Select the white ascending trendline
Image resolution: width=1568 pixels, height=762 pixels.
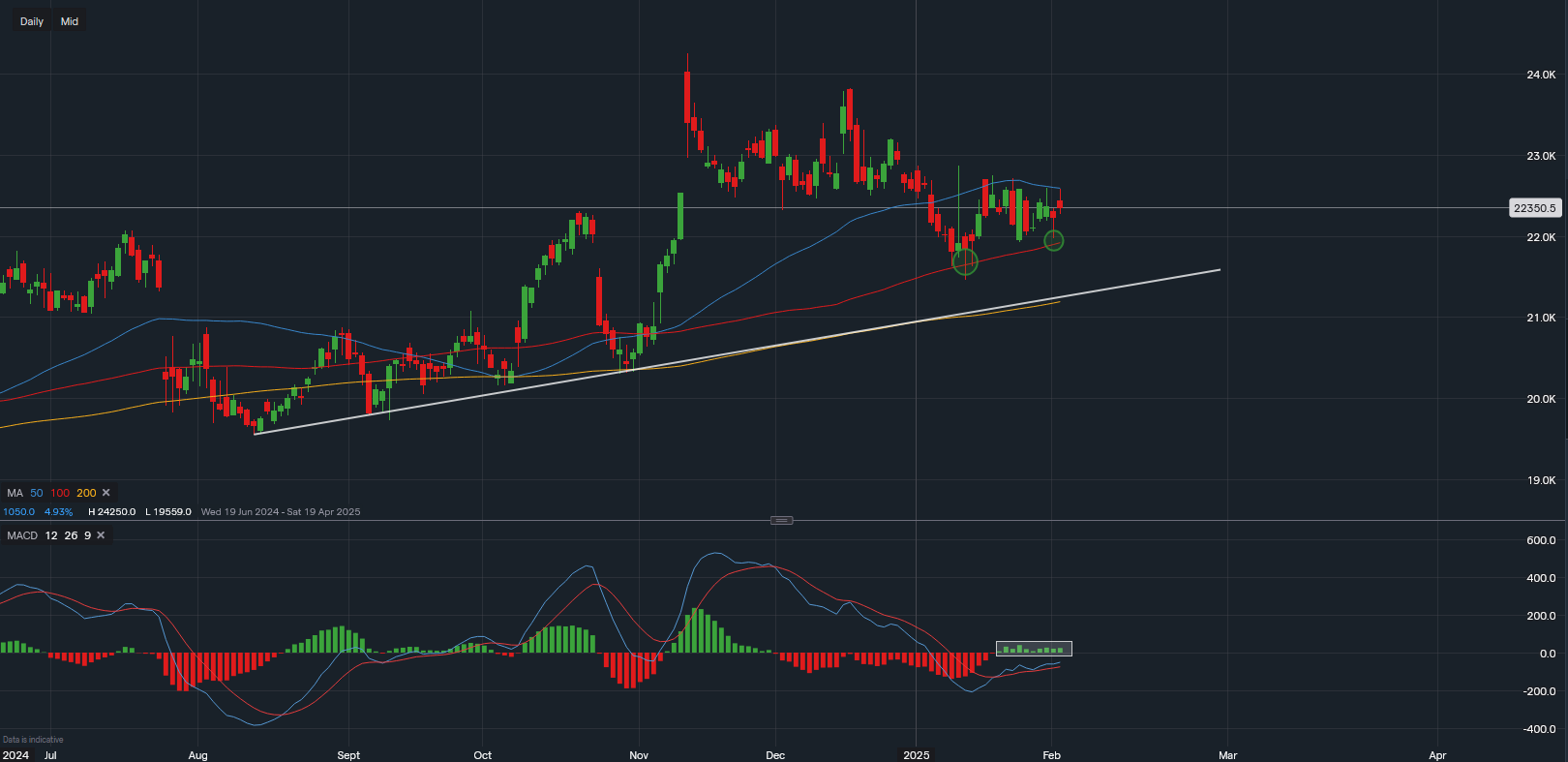point(736,352)
